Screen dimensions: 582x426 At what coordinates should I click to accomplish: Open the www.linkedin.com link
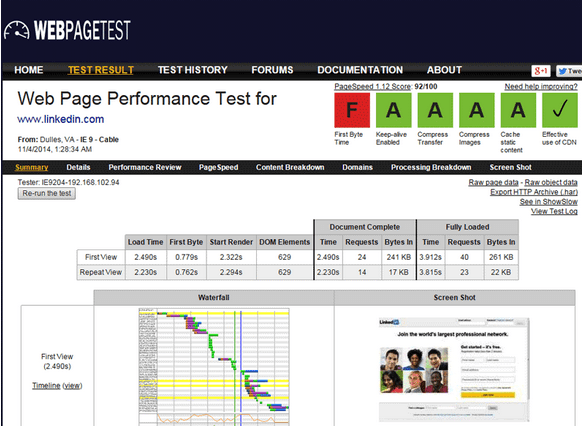click(x=61, y=119)
